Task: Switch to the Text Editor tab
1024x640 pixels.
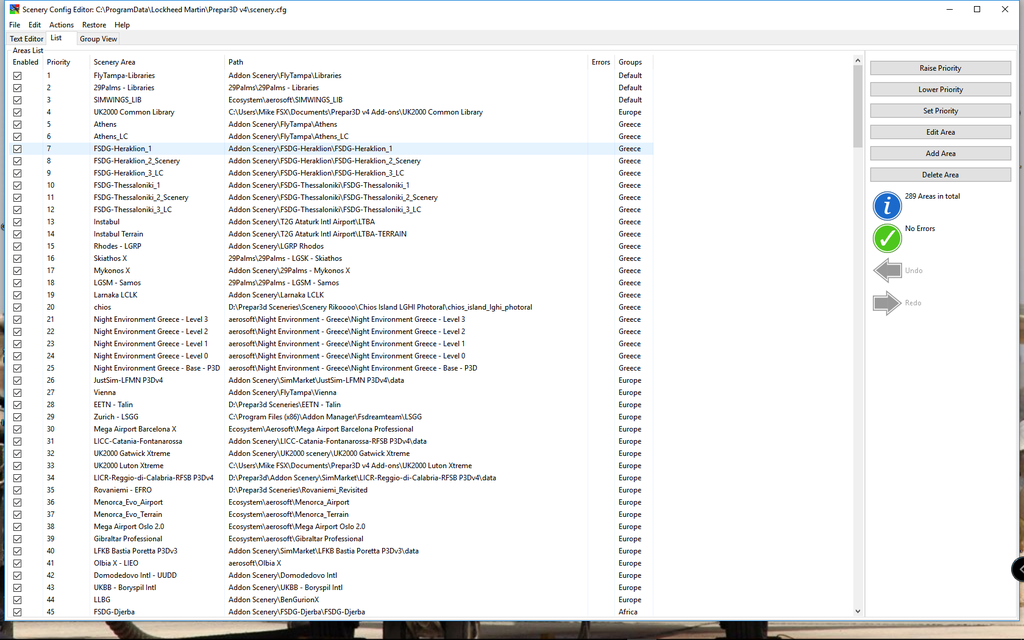Action: point(26,39)
